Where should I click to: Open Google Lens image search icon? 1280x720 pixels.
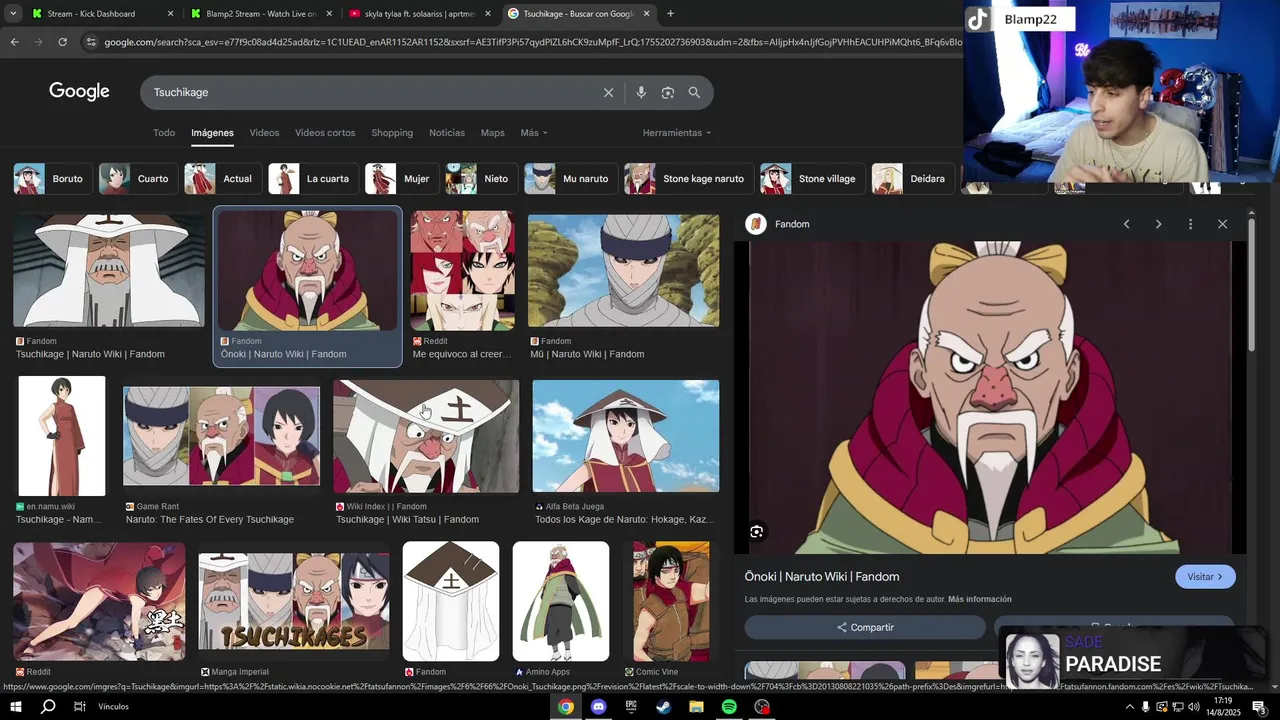[668, 92]
